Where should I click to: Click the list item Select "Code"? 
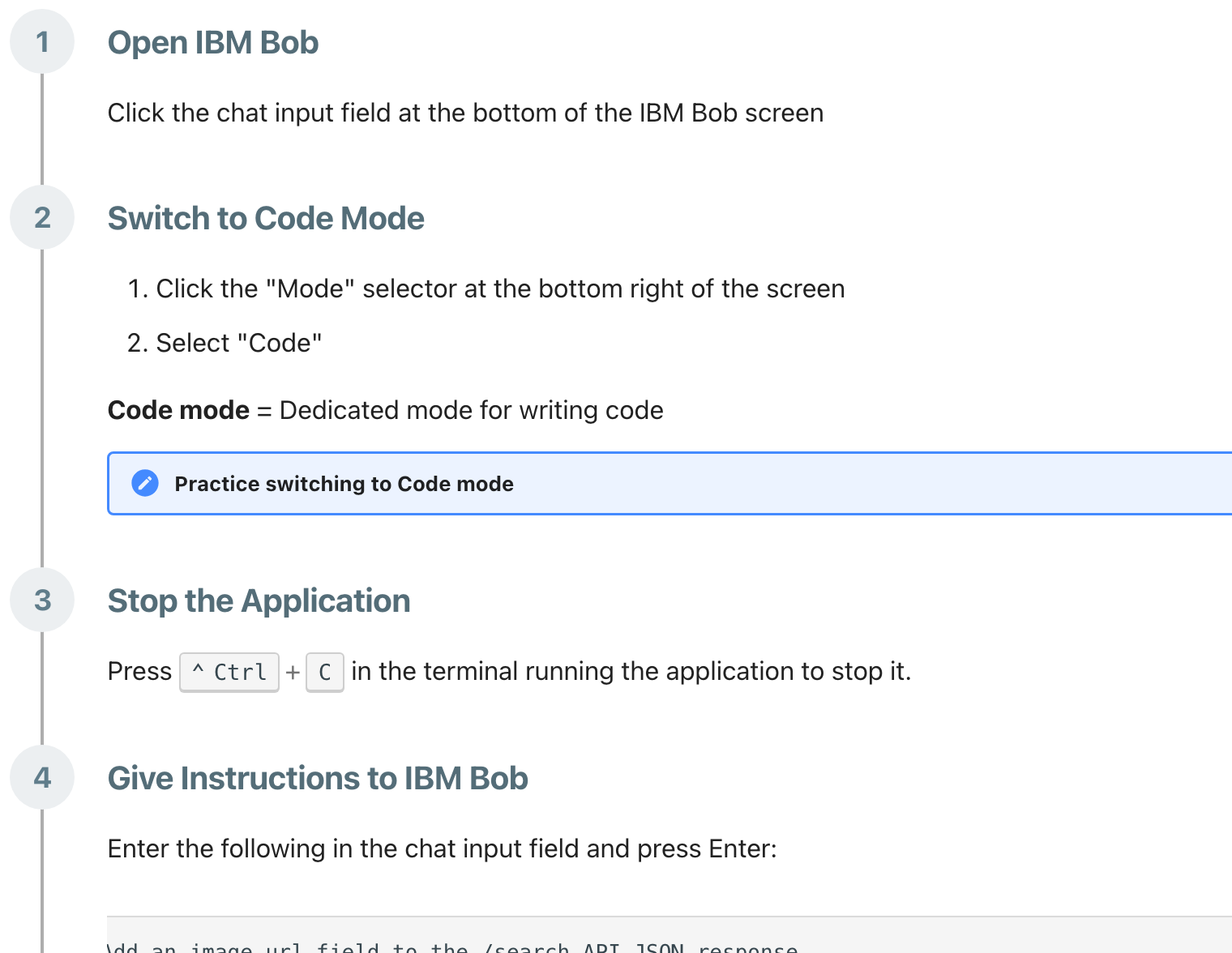tap(239, 343)
